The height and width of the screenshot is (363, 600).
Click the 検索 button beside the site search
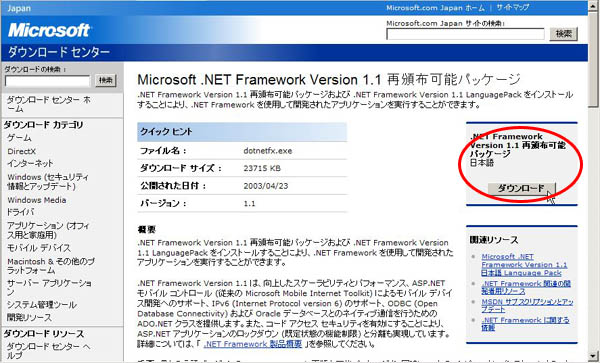[563, 34]
